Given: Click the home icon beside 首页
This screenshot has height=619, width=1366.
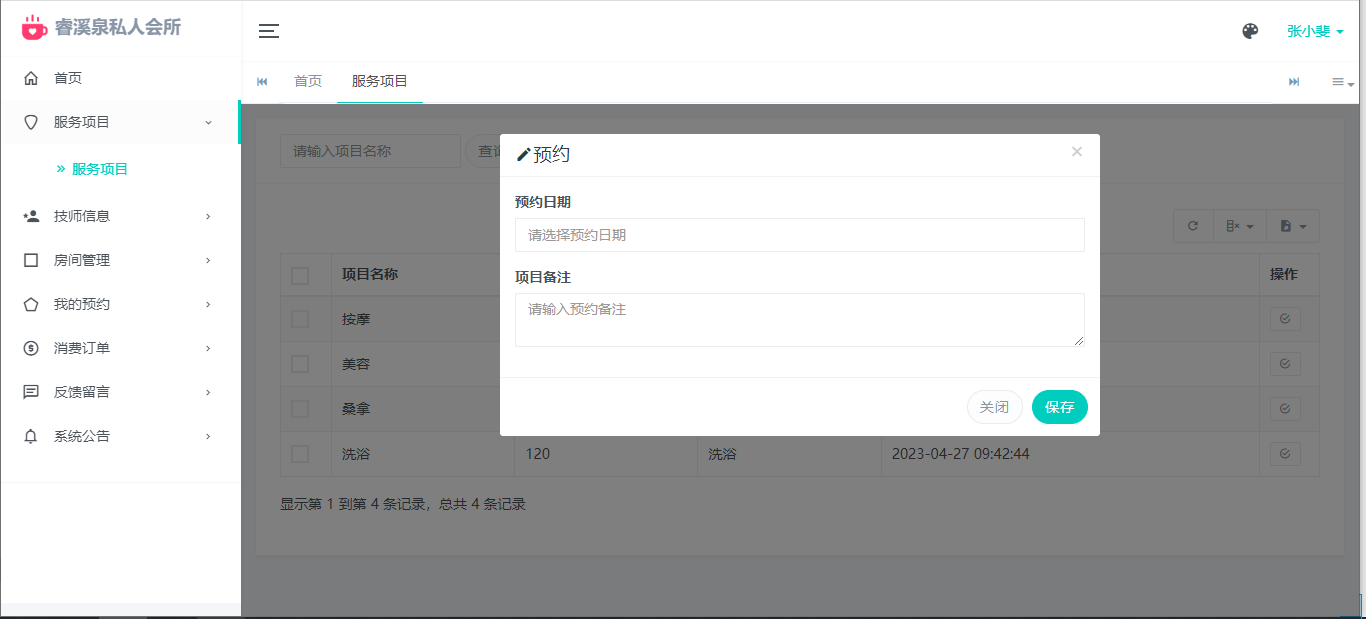Looking at the screenshot, I should pos(31,78).
